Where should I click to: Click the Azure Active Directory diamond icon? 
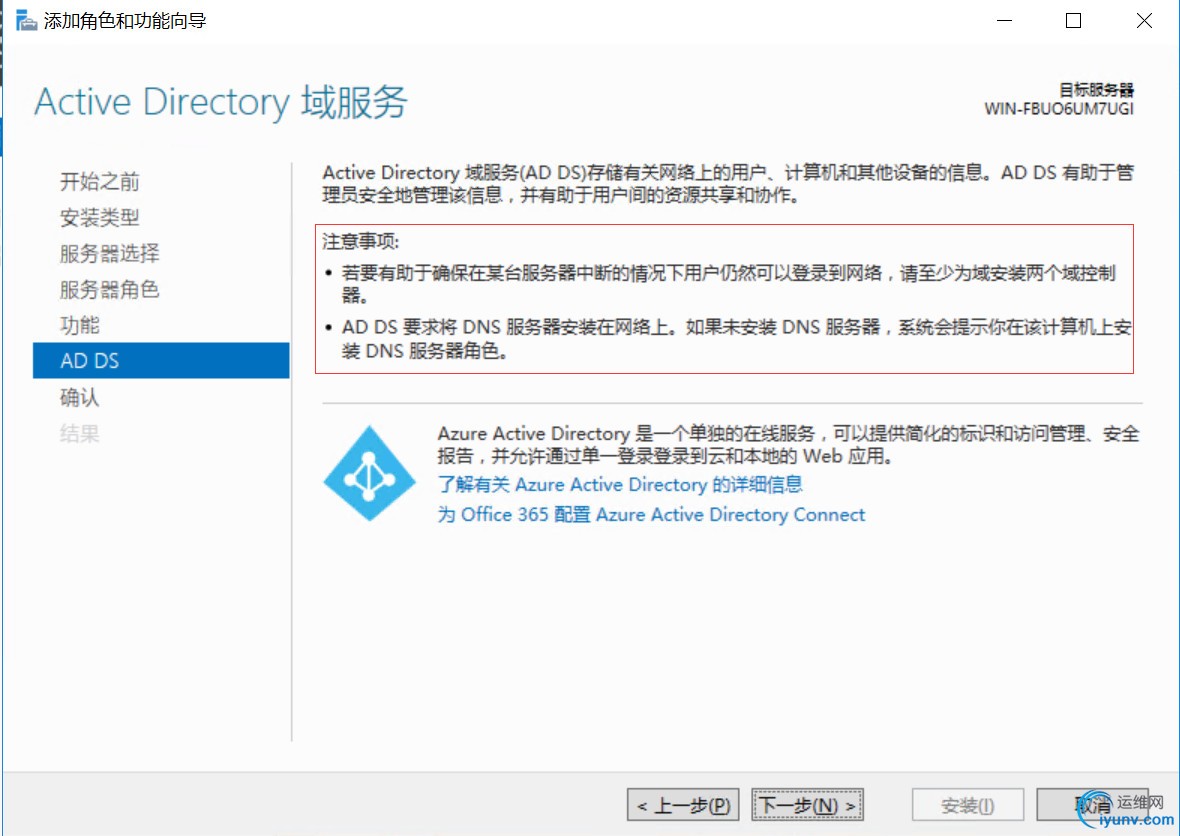tap(369, 473)
